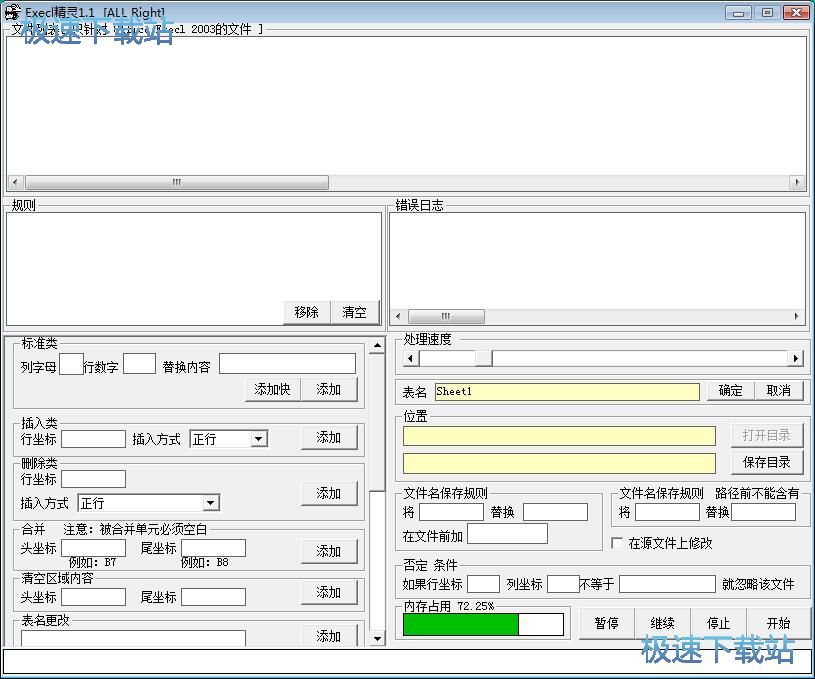Enable the 在源文件上修改 checkbox

coord(617,543)
